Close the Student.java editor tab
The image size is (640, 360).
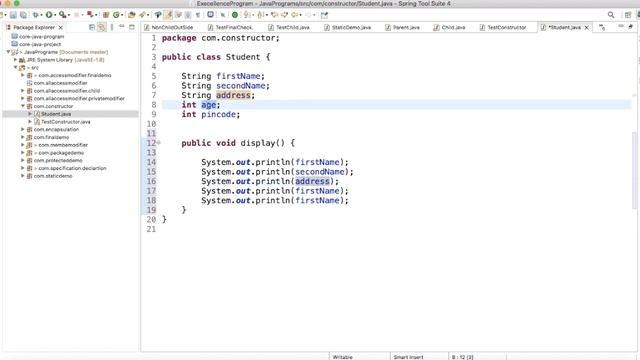point(587,28)
